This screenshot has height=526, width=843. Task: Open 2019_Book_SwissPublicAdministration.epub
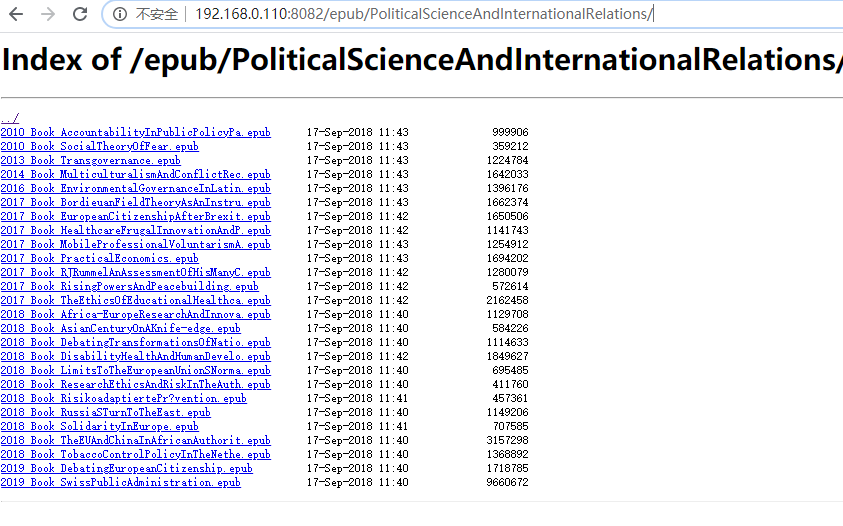tap(120, 482)
